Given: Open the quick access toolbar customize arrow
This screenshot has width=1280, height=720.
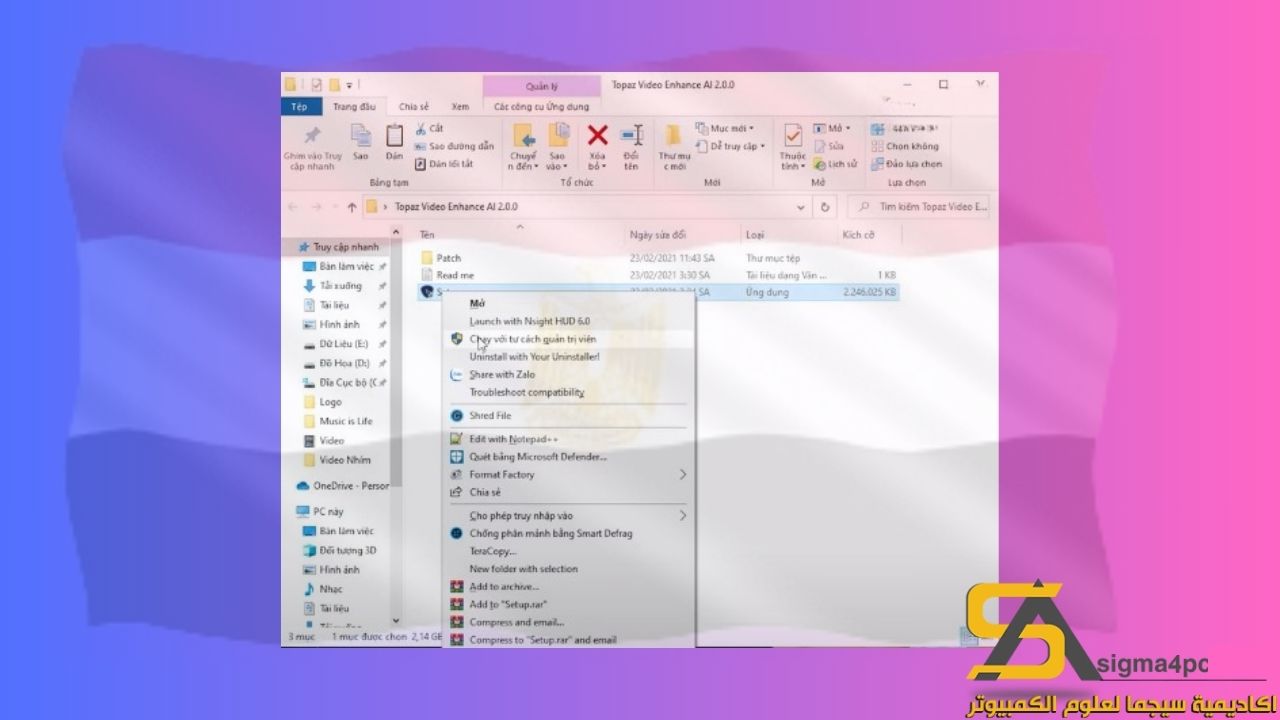Looking at the screenshot, I should (x=349, y=85).
